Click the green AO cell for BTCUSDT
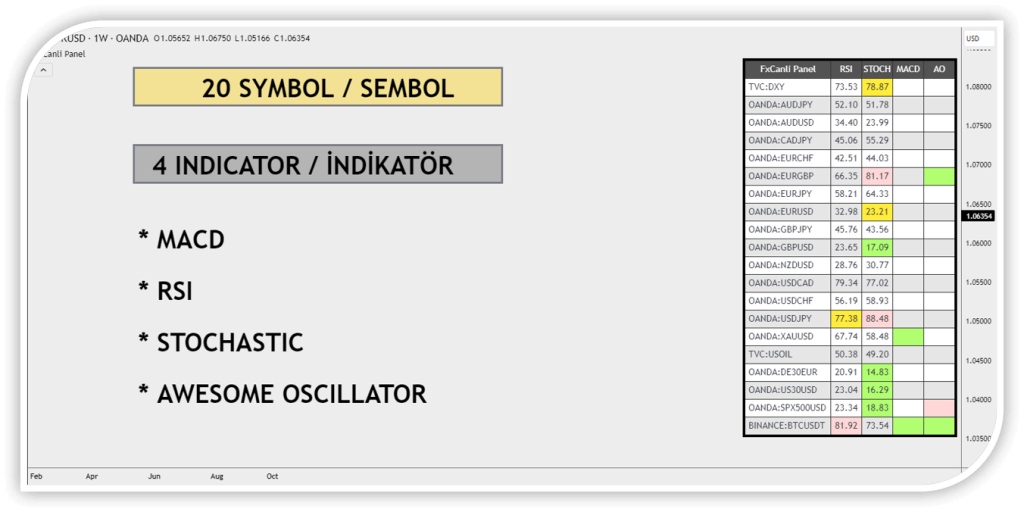The image size is (1024, 512). (x=939, y=426)
